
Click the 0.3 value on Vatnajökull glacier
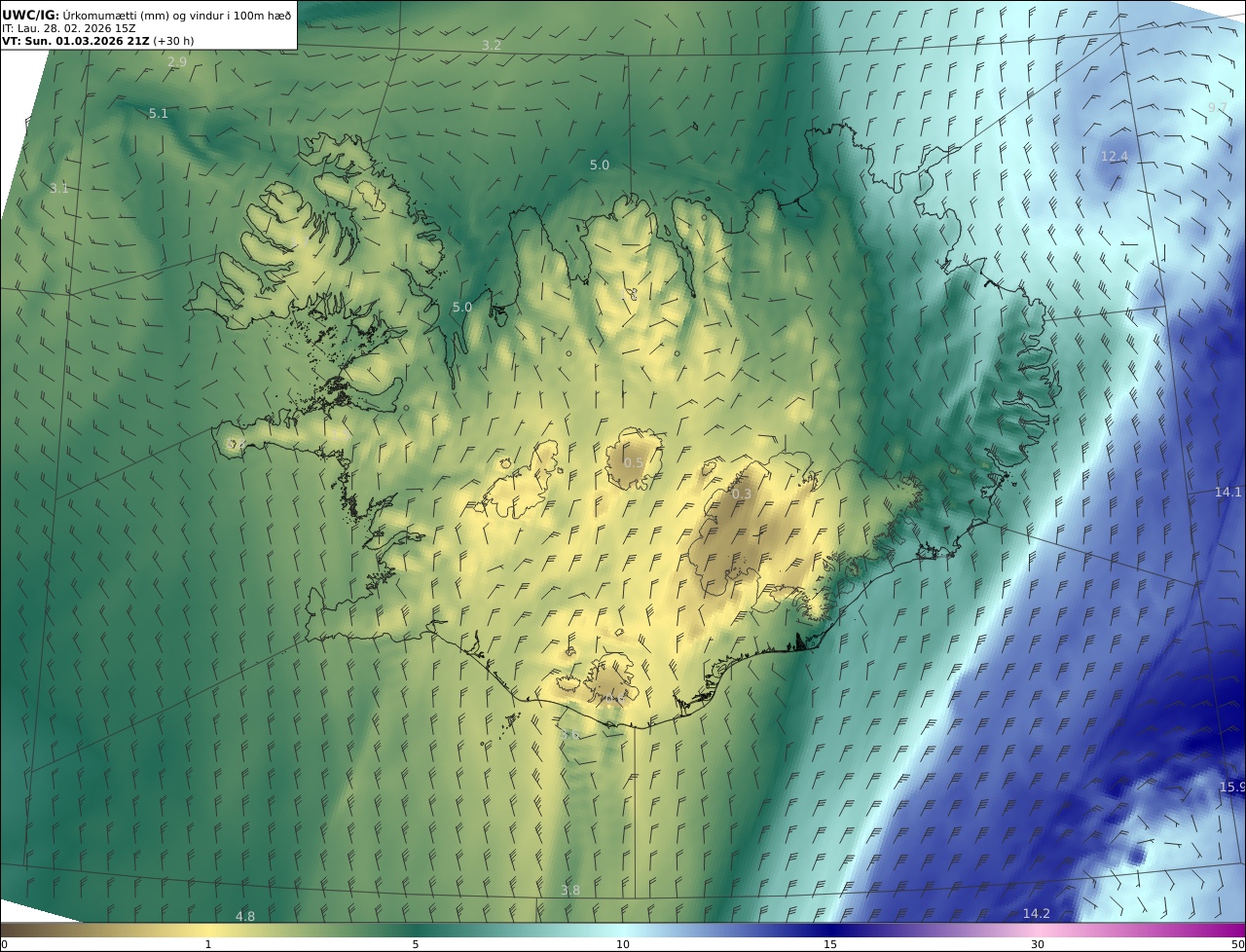pos(742,494)
